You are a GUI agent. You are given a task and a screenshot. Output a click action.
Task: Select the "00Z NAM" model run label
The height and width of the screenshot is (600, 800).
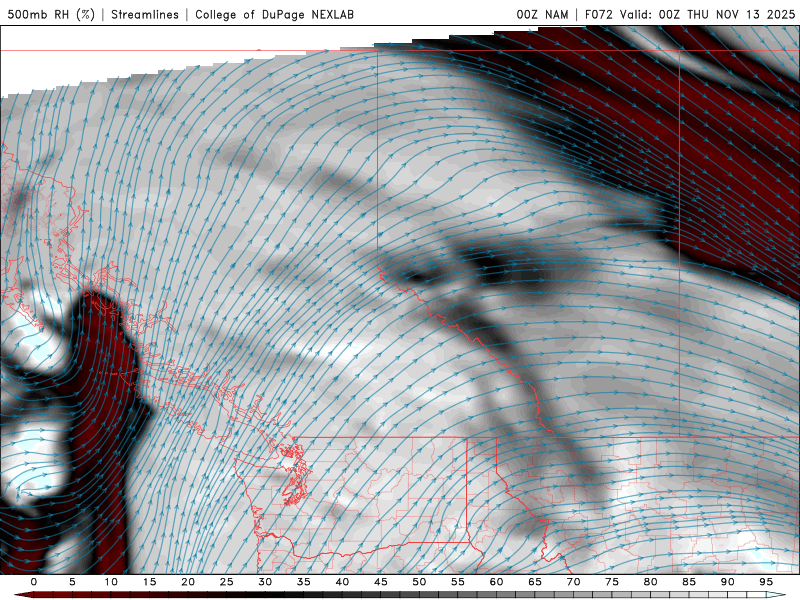click(x=542, y=14)
